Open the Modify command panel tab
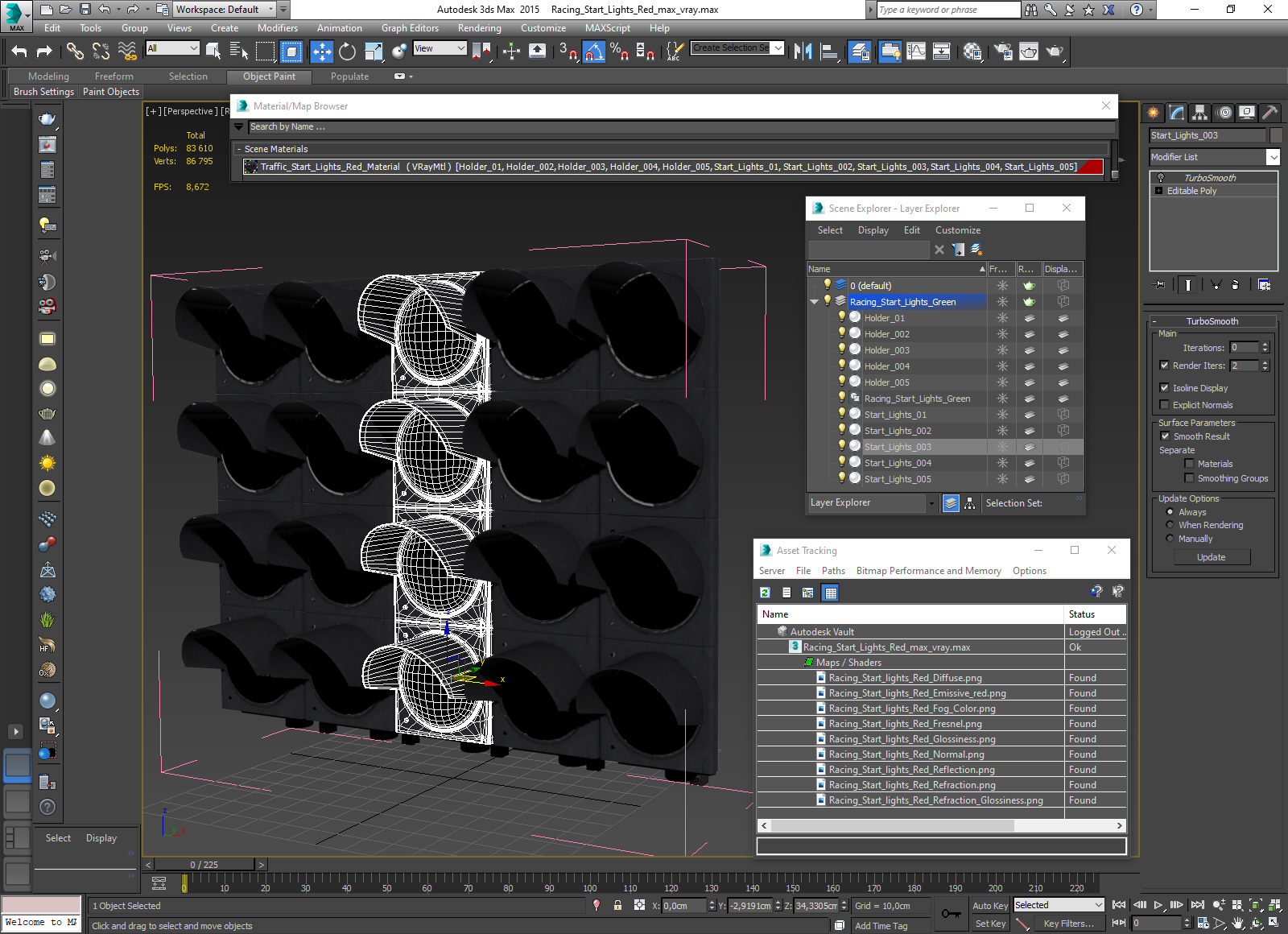This screenshot has width=1288, height=934. [1177, 113]
